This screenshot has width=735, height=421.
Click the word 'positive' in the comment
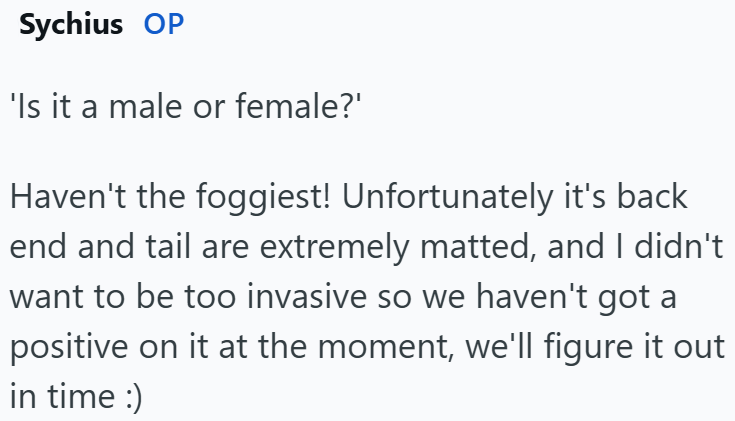click(72, 346)
